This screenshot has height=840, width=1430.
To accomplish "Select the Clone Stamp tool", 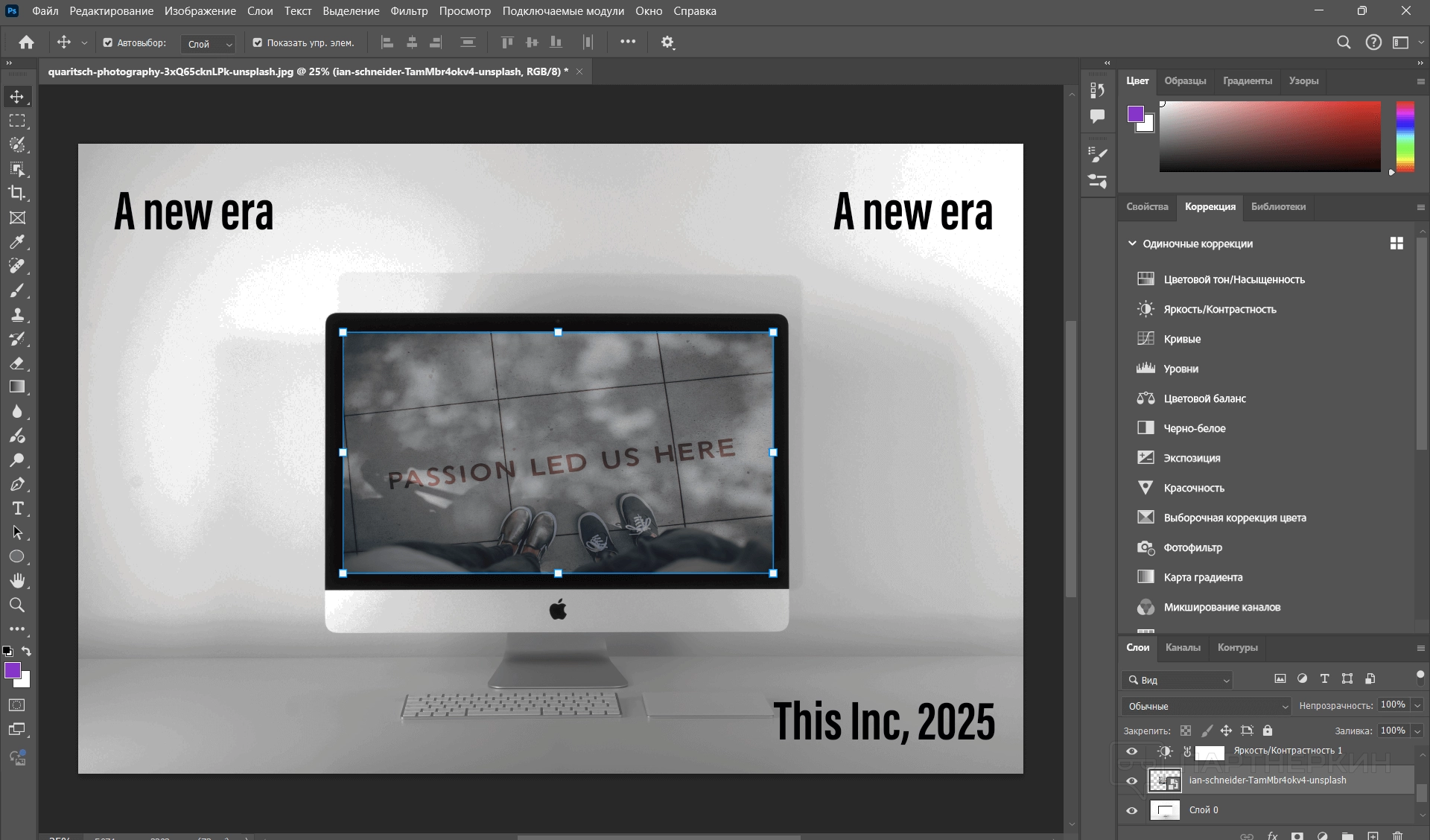I will coord(17,315).
